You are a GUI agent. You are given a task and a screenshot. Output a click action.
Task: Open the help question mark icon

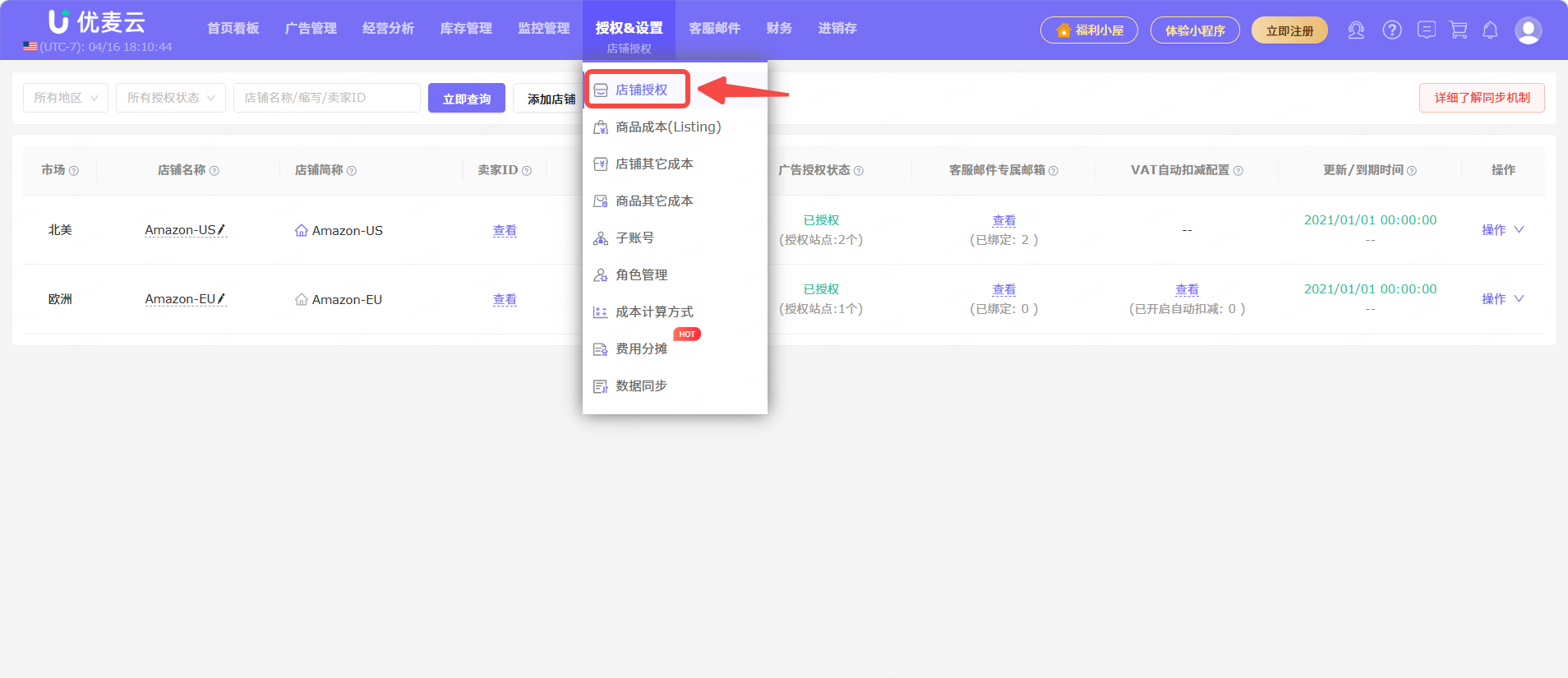[x=1392, y=30]
